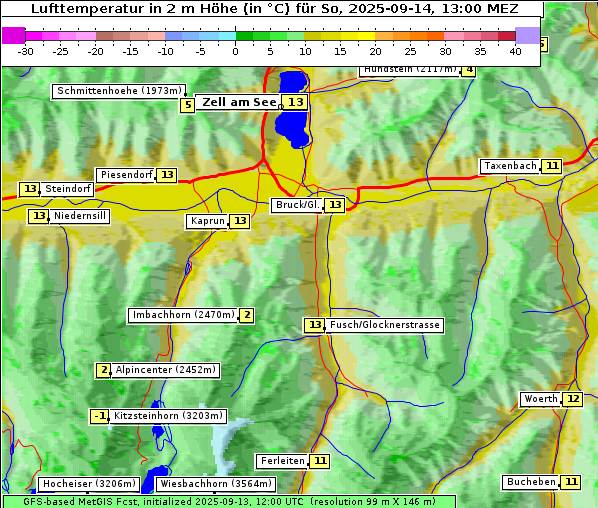Image resolution: width=598 pixels, height=508 pixels.
Task: Click the dark red swatch near 39
Action: (507, 36)
